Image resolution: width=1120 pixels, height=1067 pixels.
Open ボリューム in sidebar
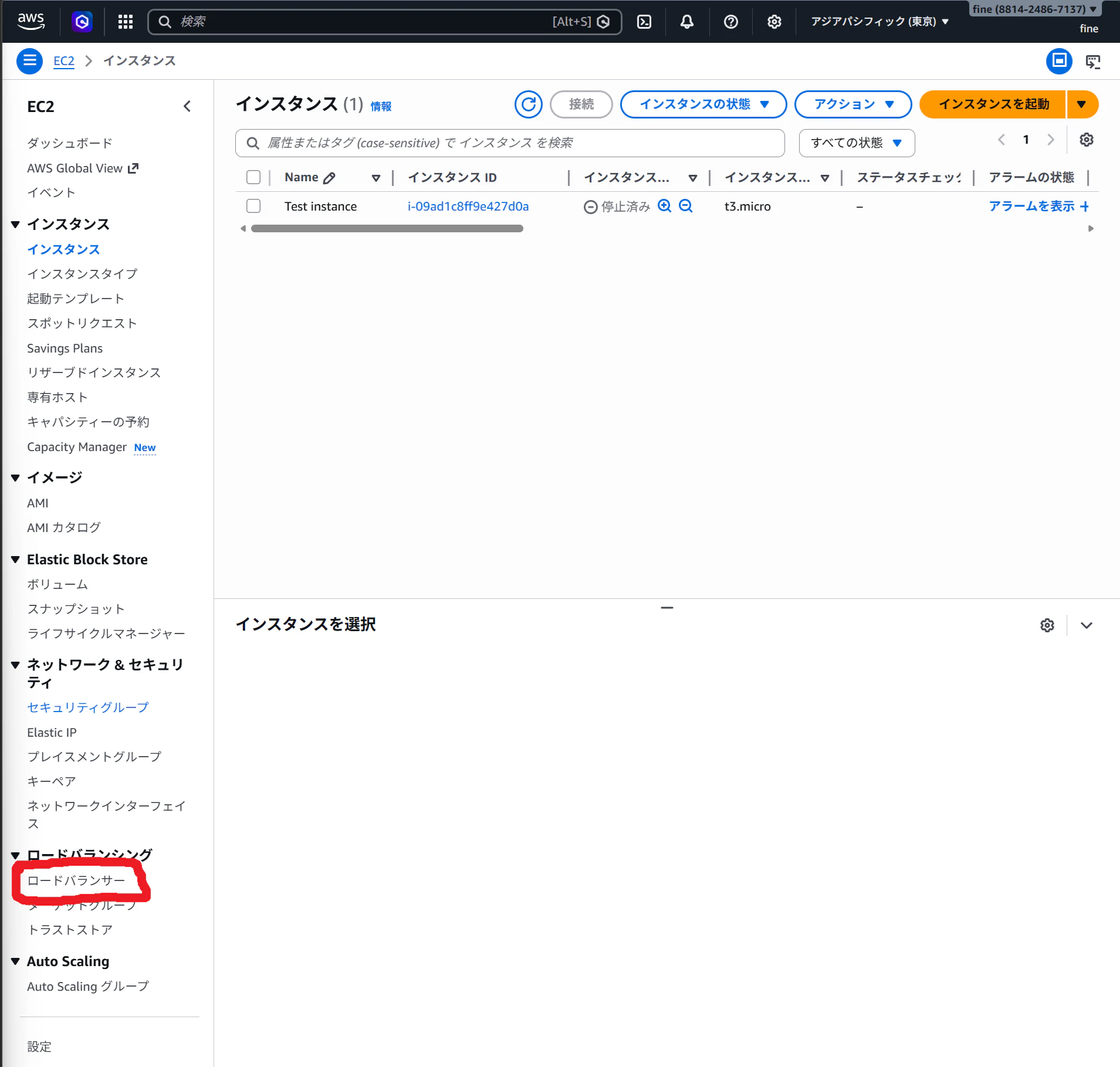point(57,584)
